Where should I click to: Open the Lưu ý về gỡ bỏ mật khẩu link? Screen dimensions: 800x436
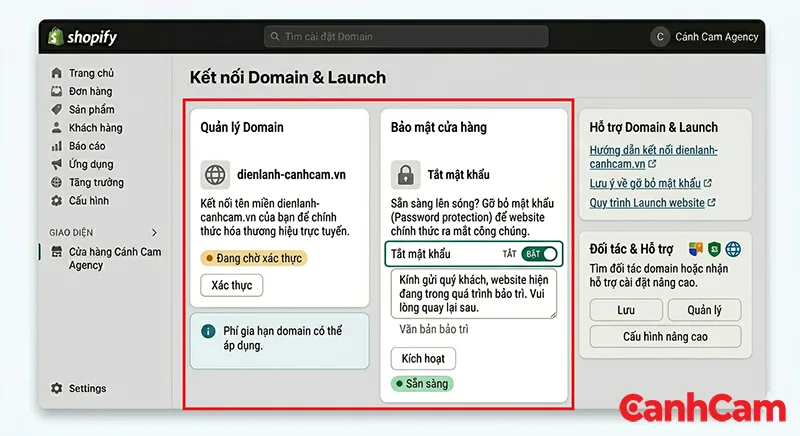(x=645, y=183)
